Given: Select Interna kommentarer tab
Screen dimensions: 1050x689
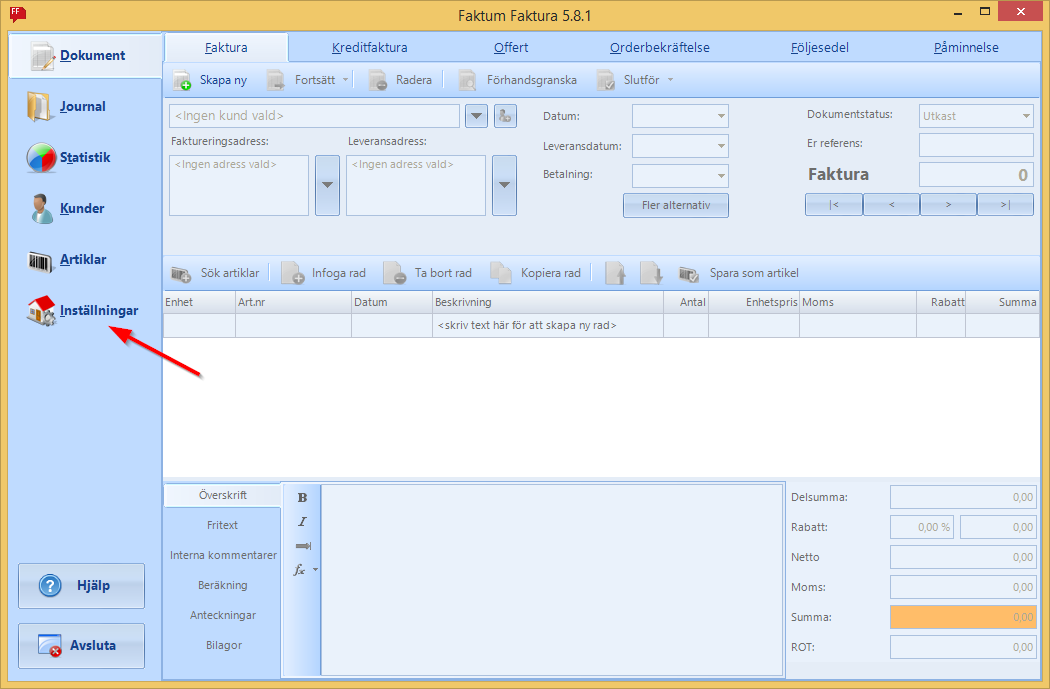Looking at the screenshot, I should click(222, 556).
